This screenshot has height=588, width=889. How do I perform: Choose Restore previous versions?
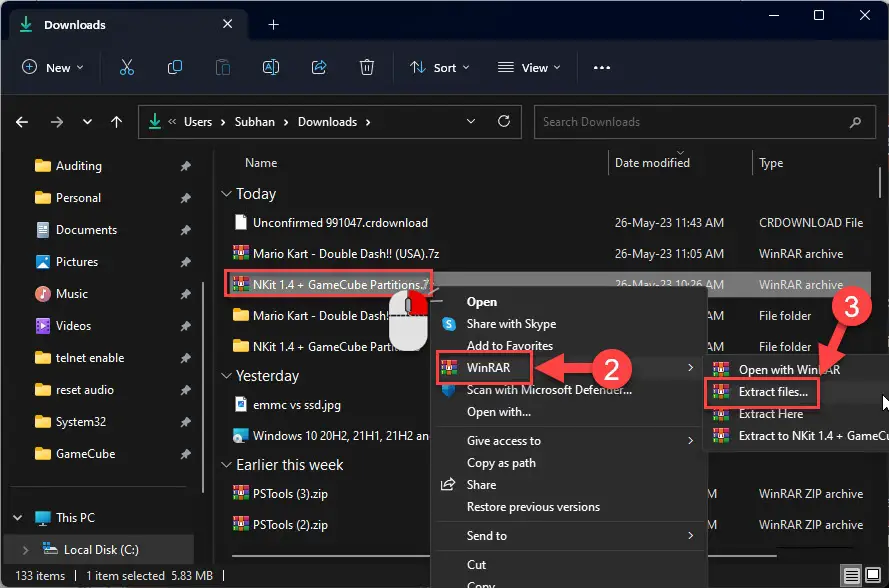pos(534,507)
